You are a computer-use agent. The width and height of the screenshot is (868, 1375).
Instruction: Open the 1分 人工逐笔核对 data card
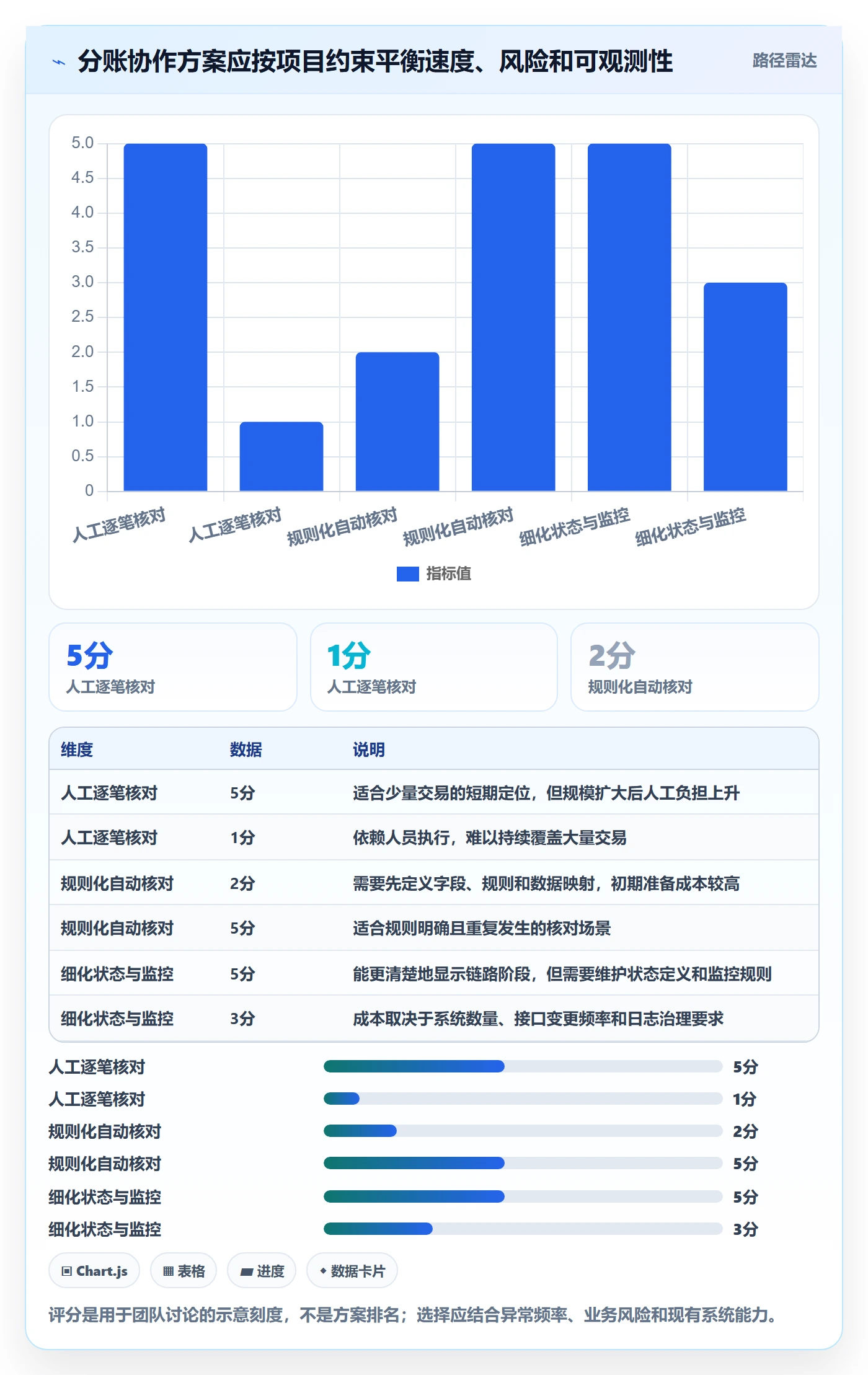[x=434, y=667]
